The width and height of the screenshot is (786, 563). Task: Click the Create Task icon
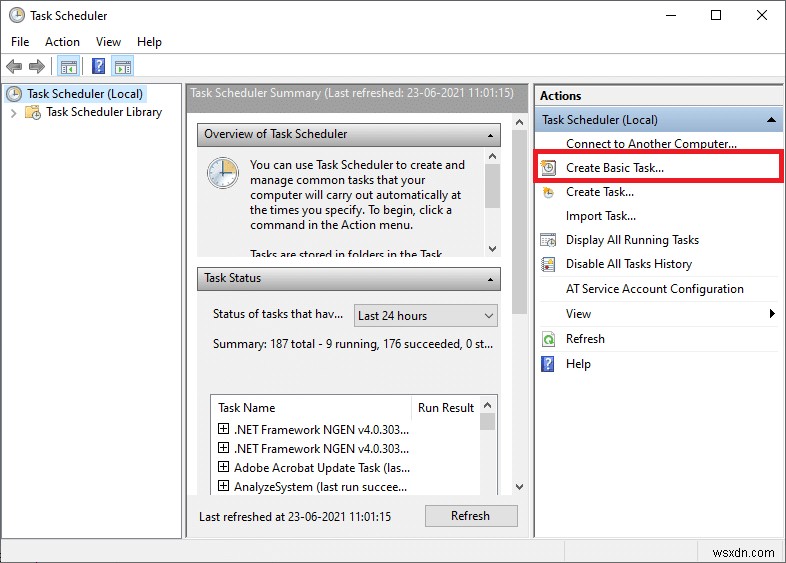pyautogui.click(x=548, y=192)
